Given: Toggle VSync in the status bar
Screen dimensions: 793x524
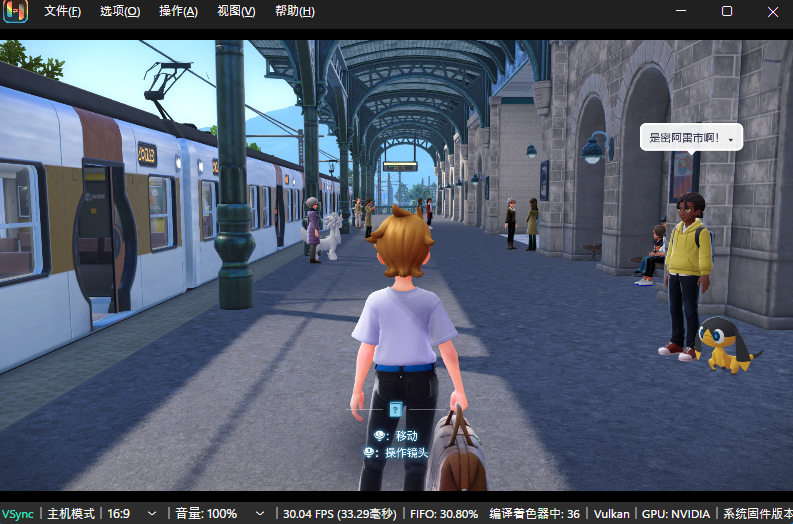Looking at the screenshot, I should pos(17,513).
